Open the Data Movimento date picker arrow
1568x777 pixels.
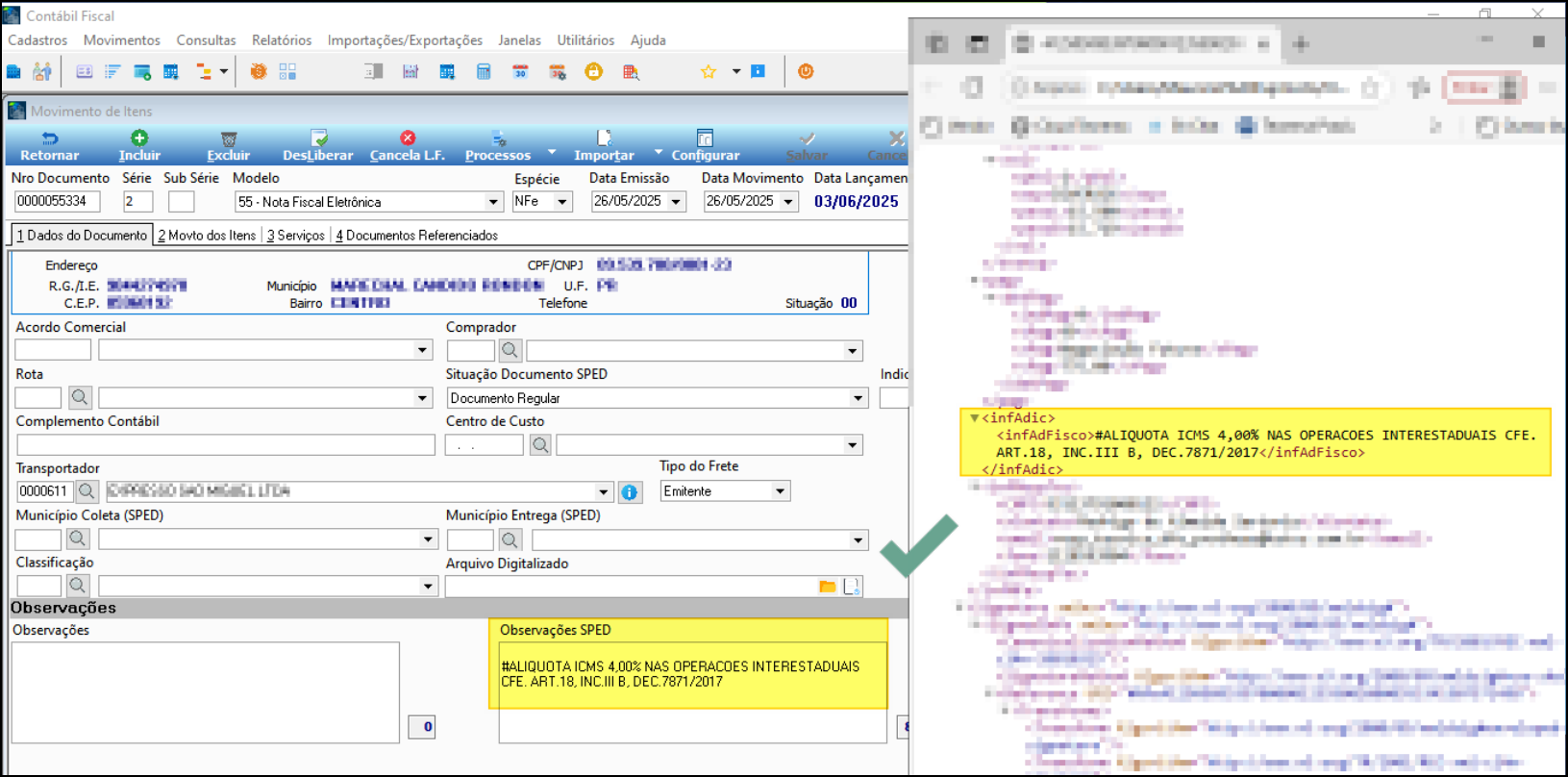click(x=788, y=202)
